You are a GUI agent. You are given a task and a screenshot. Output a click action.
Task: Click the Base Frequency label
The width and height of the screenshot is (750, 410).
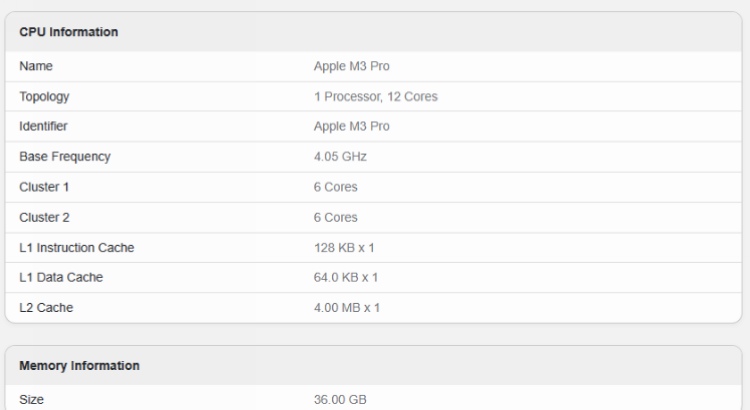pos(65,157)
